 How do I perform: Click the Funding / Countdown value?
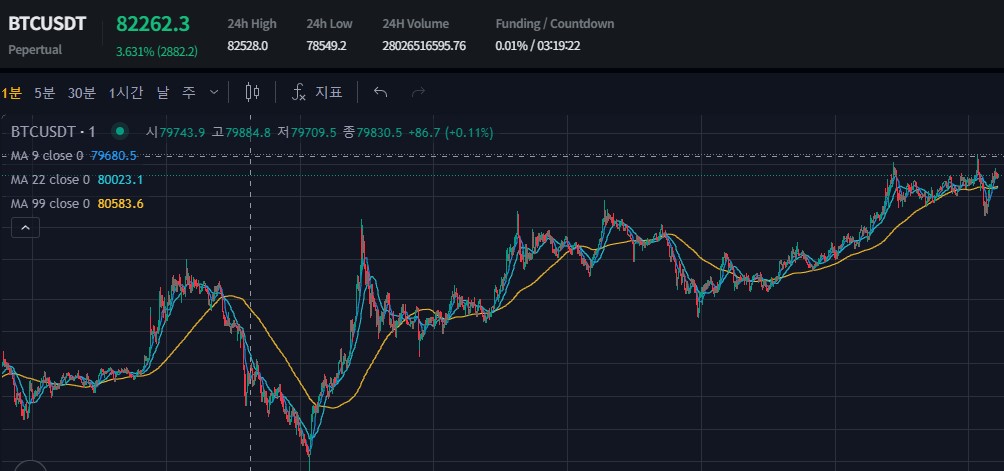click(538, 46)
